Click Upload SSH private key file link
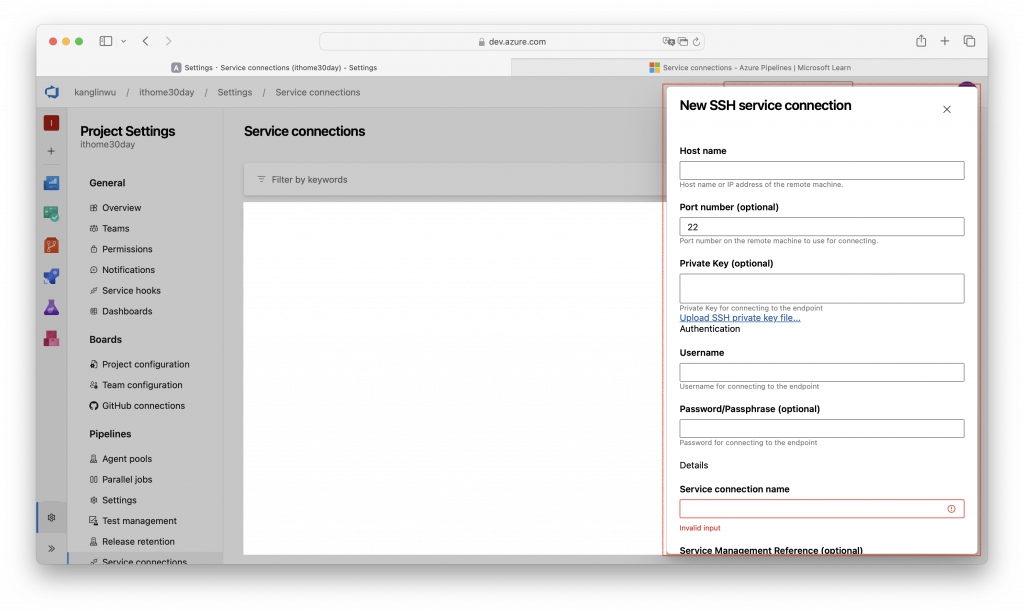 click(739, 318)
